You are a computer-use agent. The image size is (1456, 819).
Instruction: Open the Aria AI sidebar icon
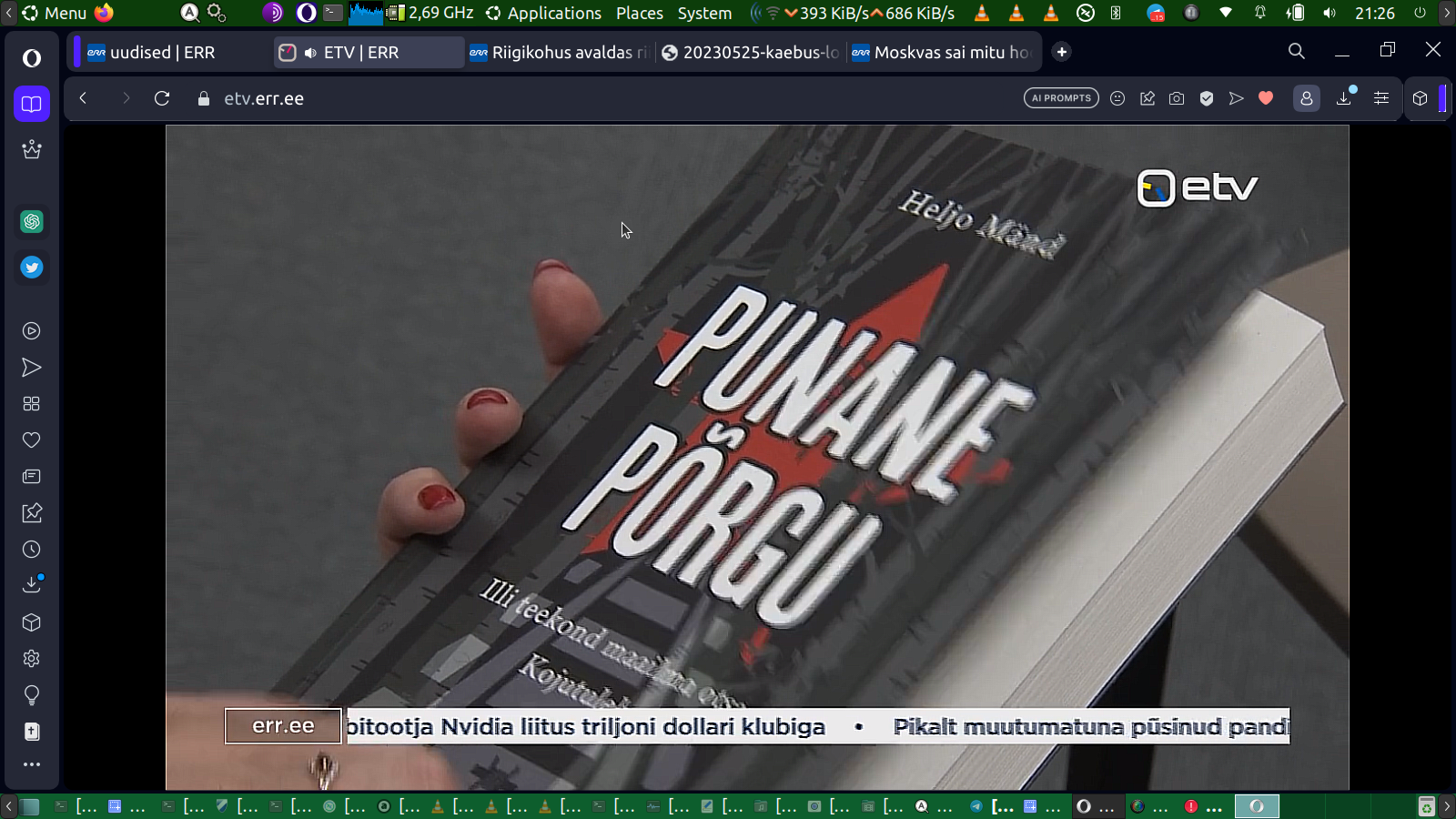tap(32, 149)
